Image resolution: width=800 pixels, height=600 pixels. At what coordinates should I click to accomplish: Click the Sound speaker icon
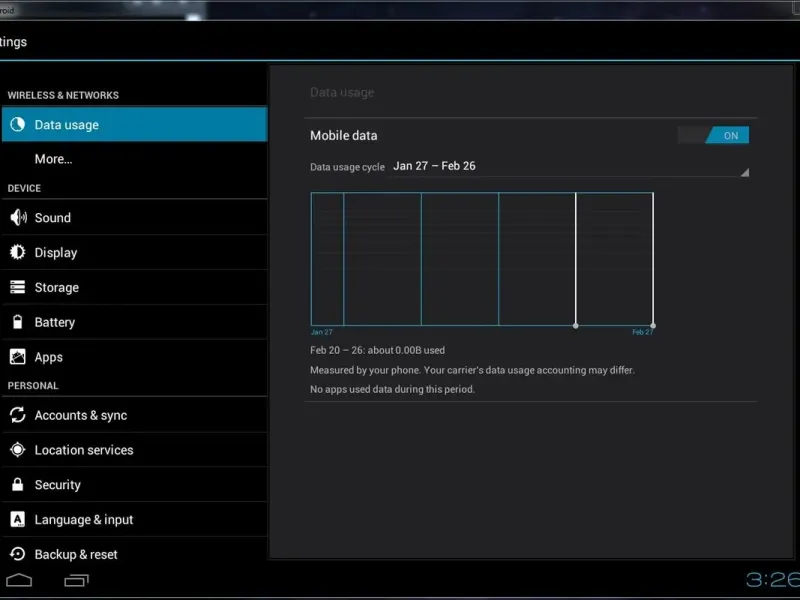point(18,217)
